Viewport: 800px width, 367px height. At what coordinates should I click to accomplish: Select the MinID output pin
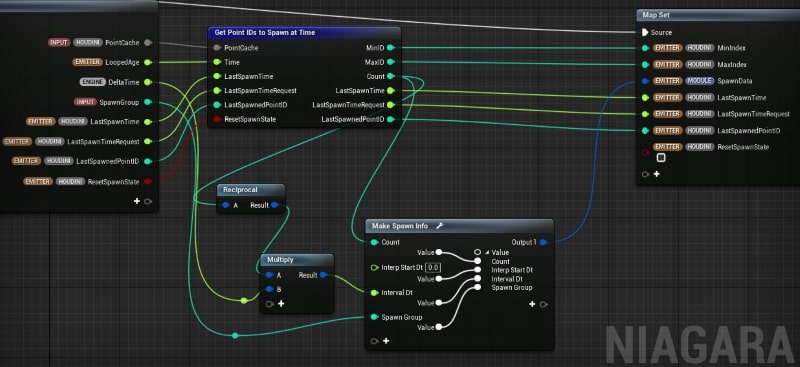(x=390, y=47)
